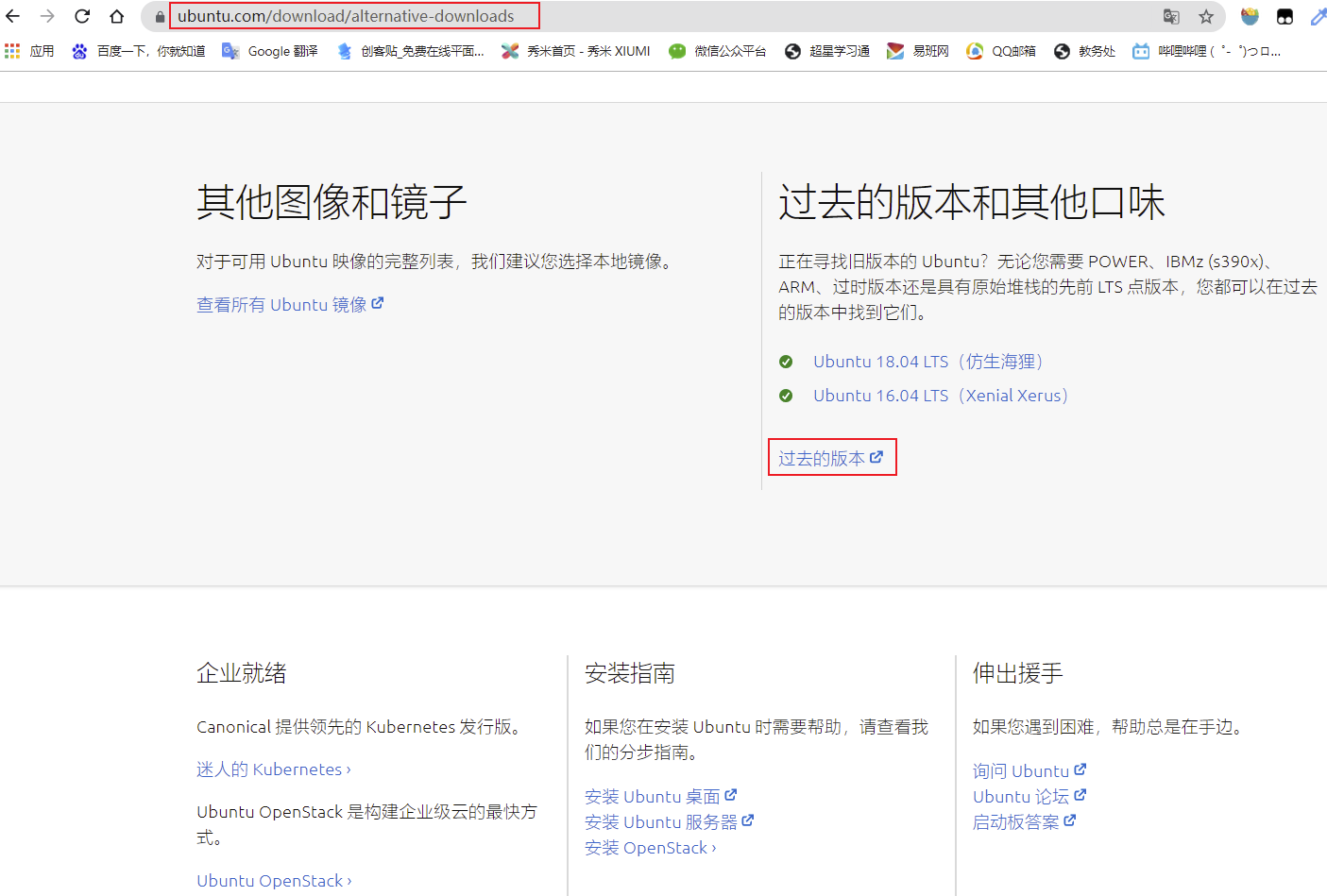Screen dimensions: 1327x896
Task: Open the blue eyedropper extension
Action: pos(1319,15)
